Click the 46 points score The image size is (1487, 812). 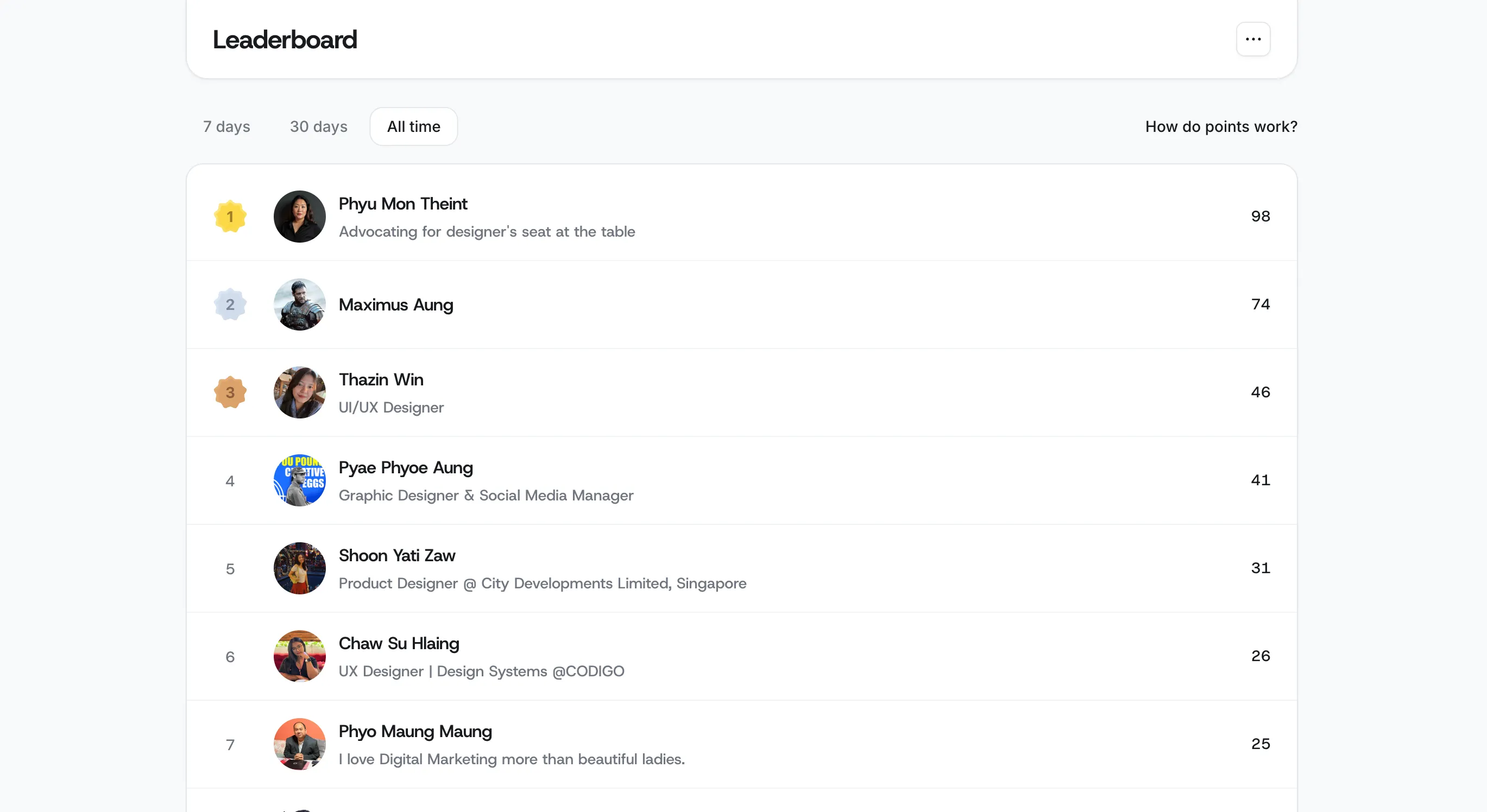(1260, 392)
